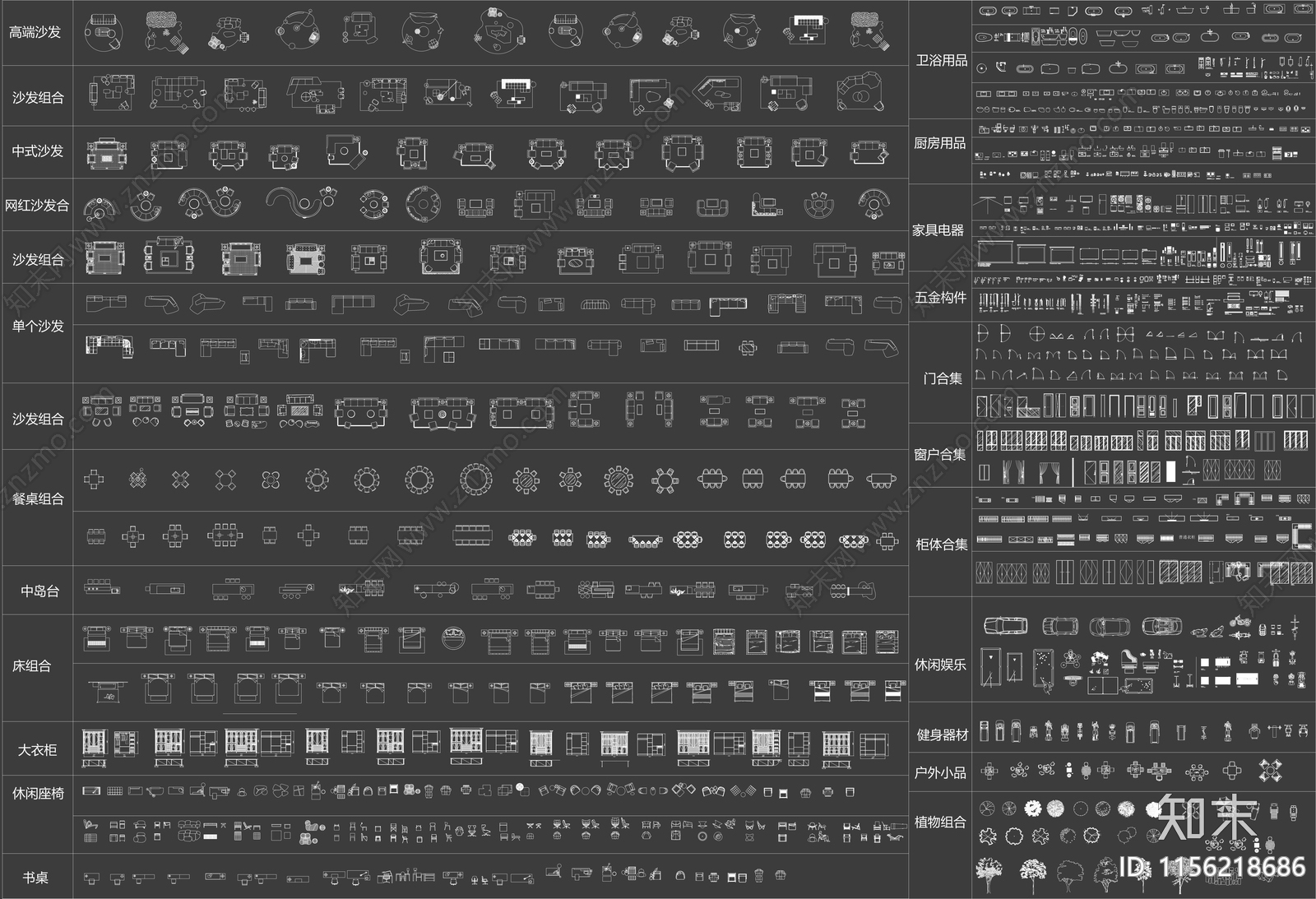Click the 餐桌组合 category label

tap(37, 499)
